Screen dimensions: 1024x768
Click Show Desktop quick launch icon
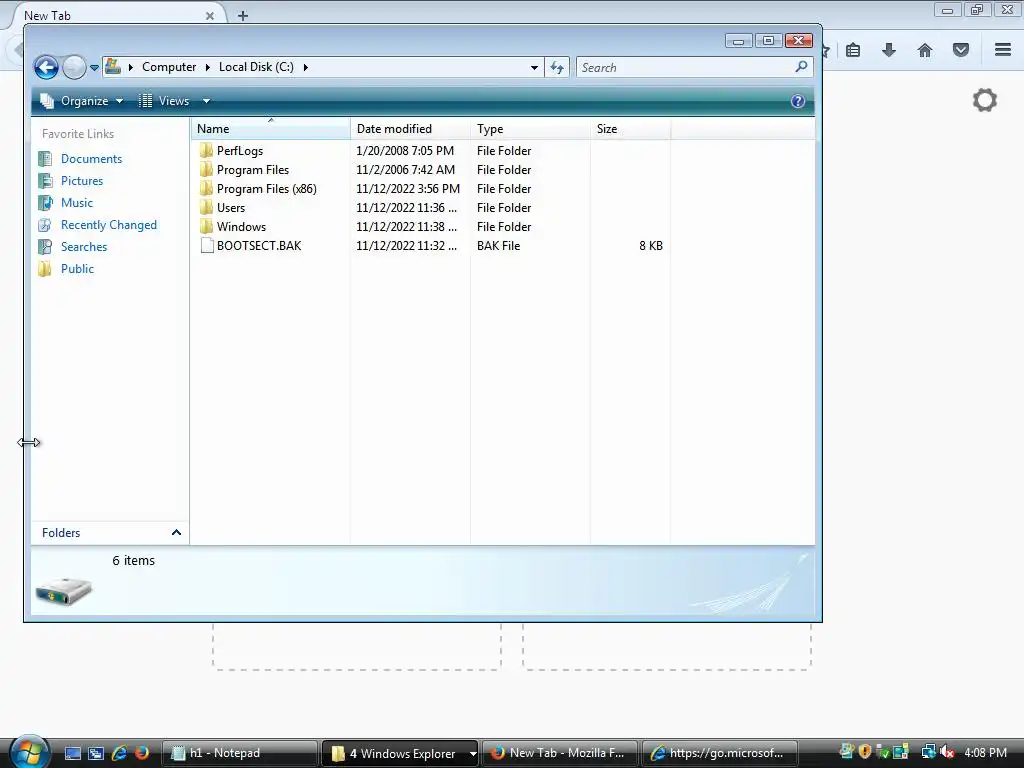tap(72, 753)
